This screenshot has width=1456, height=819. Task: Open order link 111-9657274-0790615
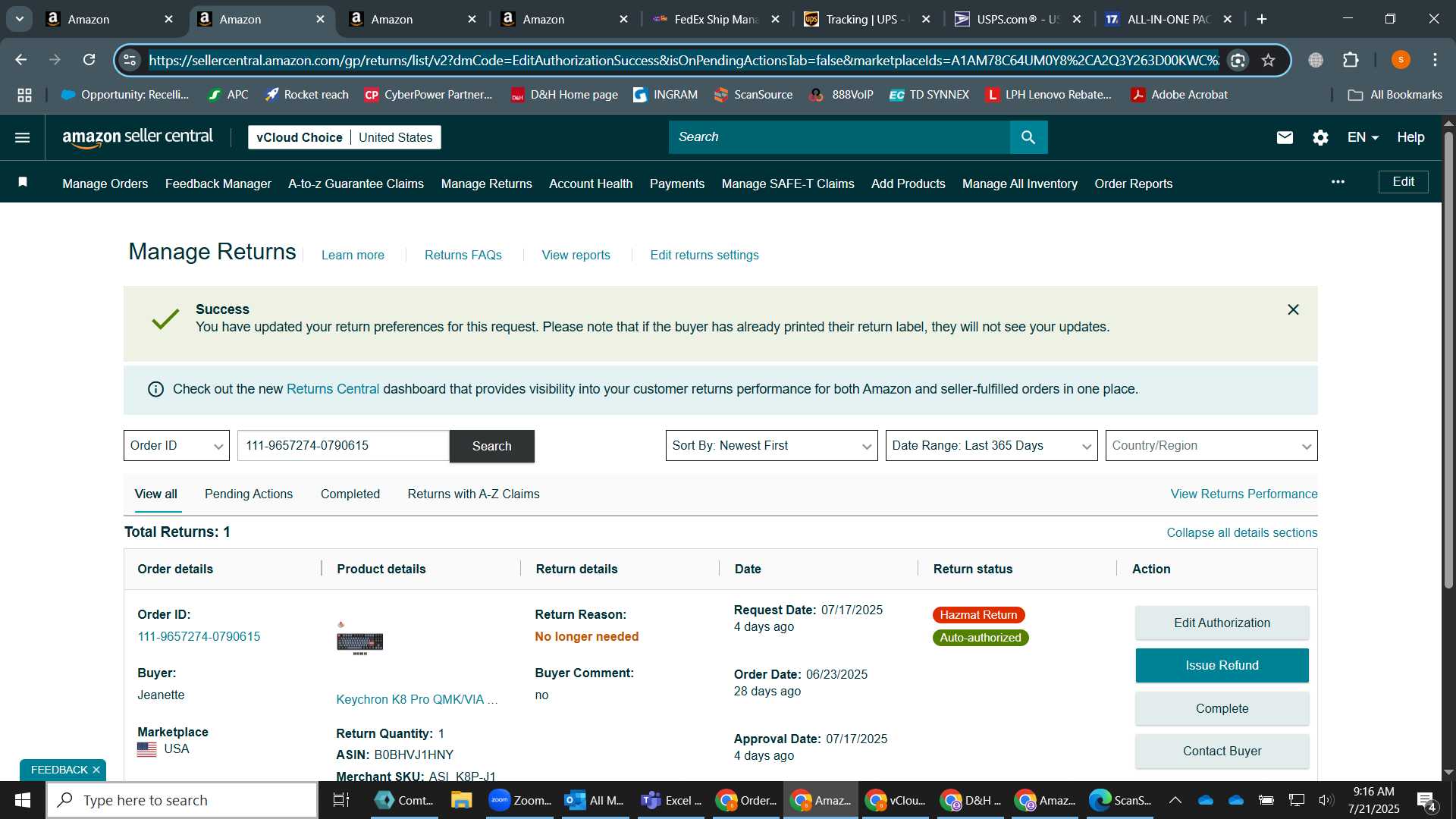tap(199, 636)
